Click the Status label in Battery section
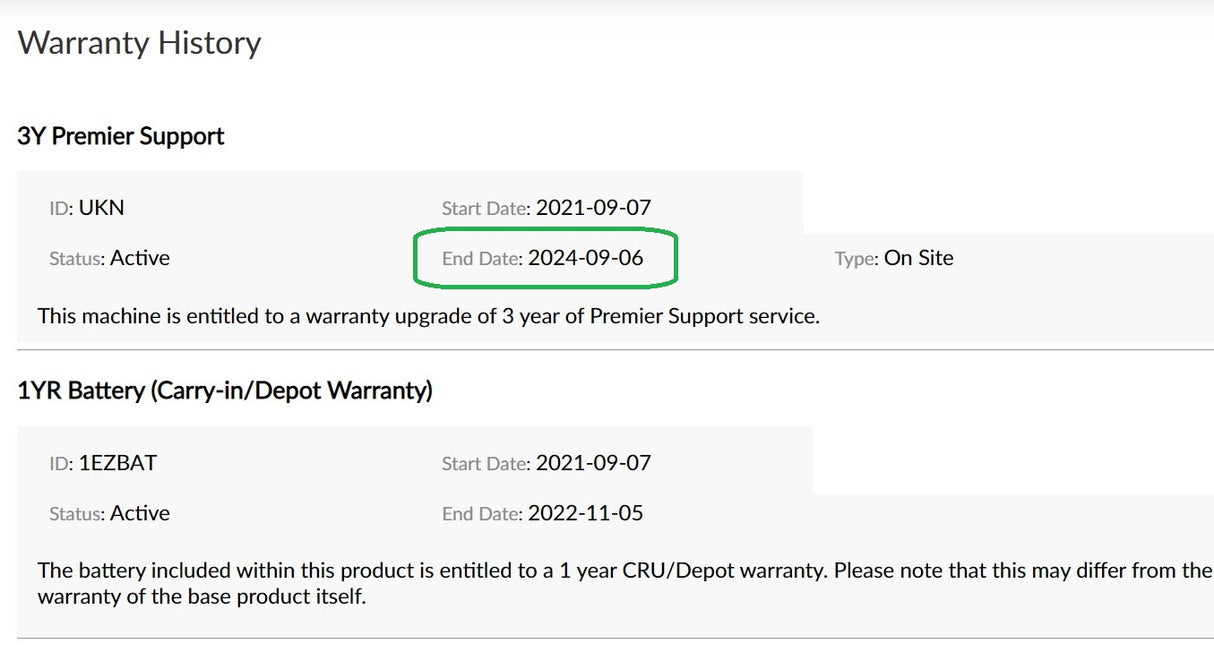Viewport: 1214px width, 661px height. point(76,514)
